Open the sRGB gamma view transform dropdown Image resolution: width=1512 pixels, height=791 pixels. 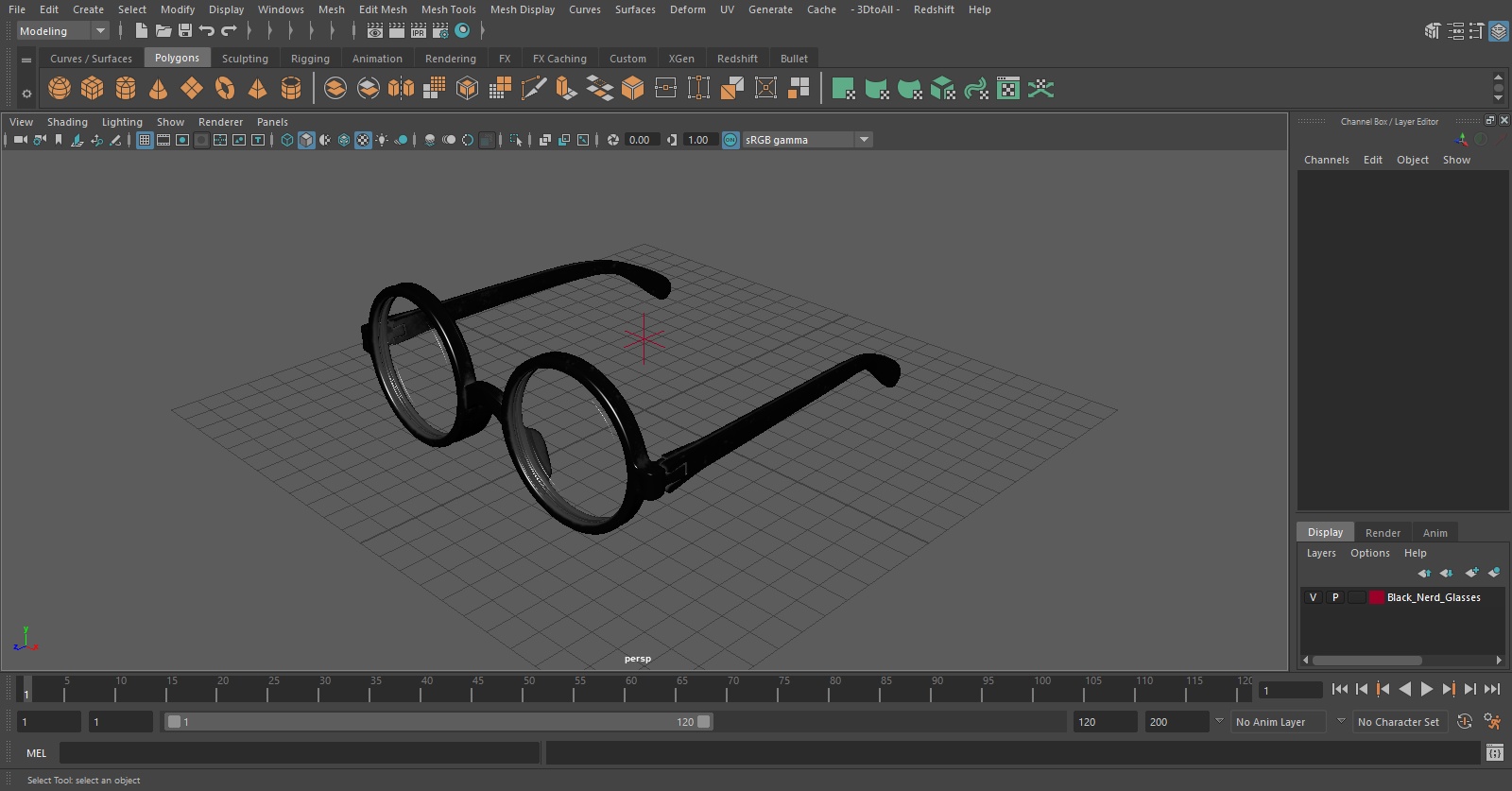click(x=807, y=140)
